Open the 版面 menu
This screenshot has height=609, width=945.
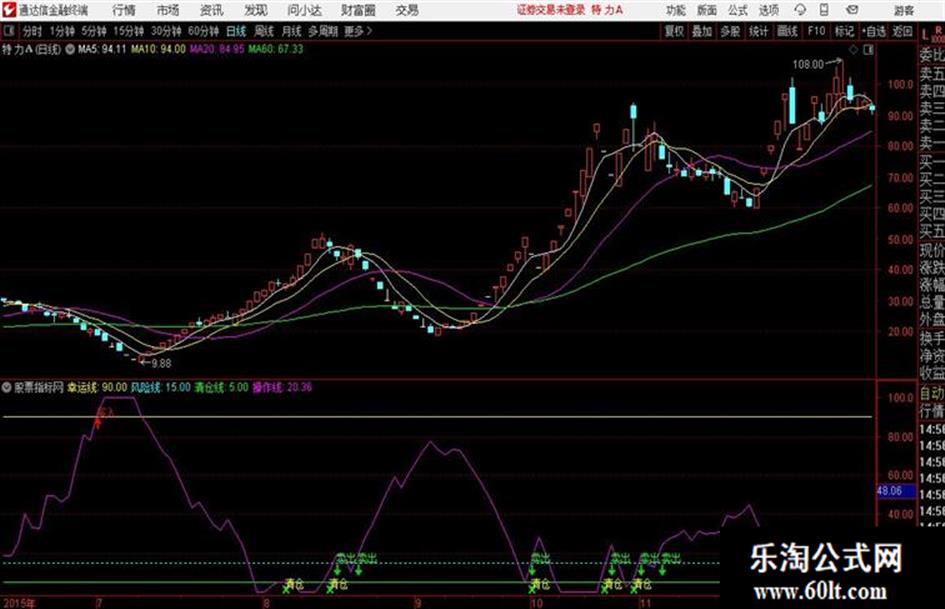tap(706, 10)
